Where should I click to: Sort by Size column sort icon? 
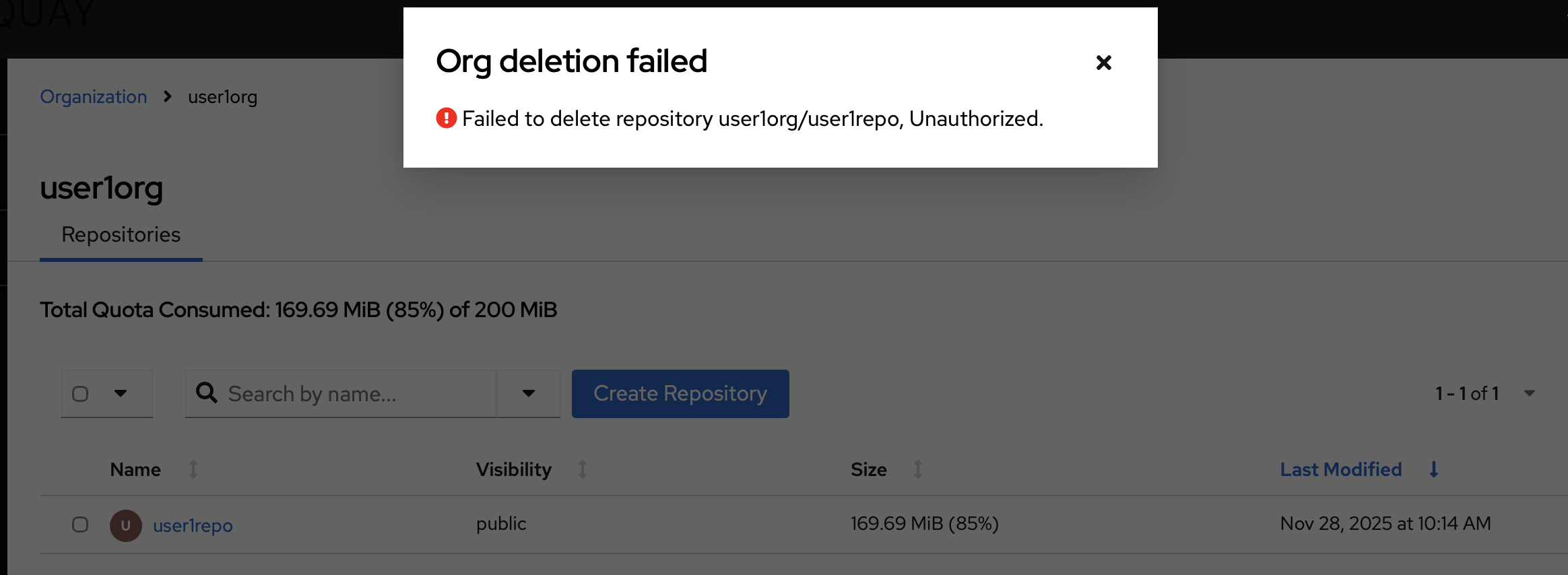click(917, 469)
